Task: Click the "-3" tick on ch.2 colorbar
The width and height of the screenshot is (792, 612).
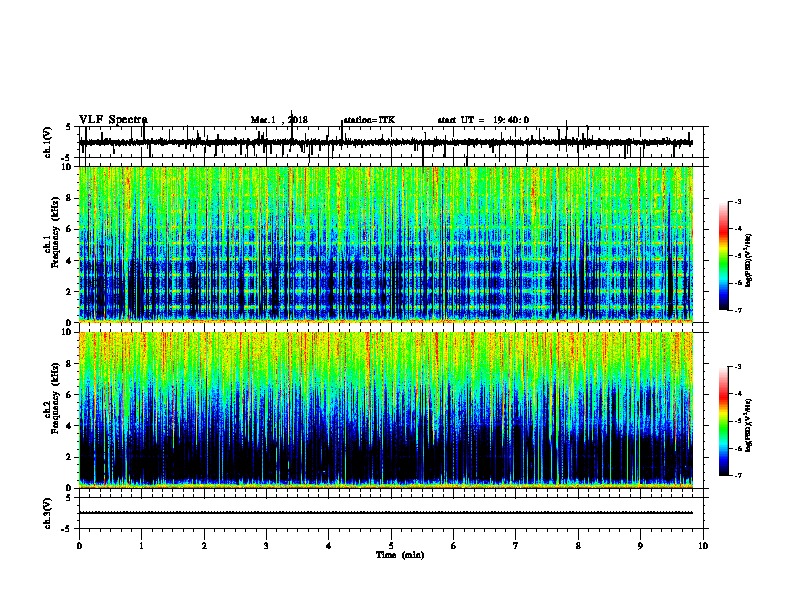Action: point(737,367)
